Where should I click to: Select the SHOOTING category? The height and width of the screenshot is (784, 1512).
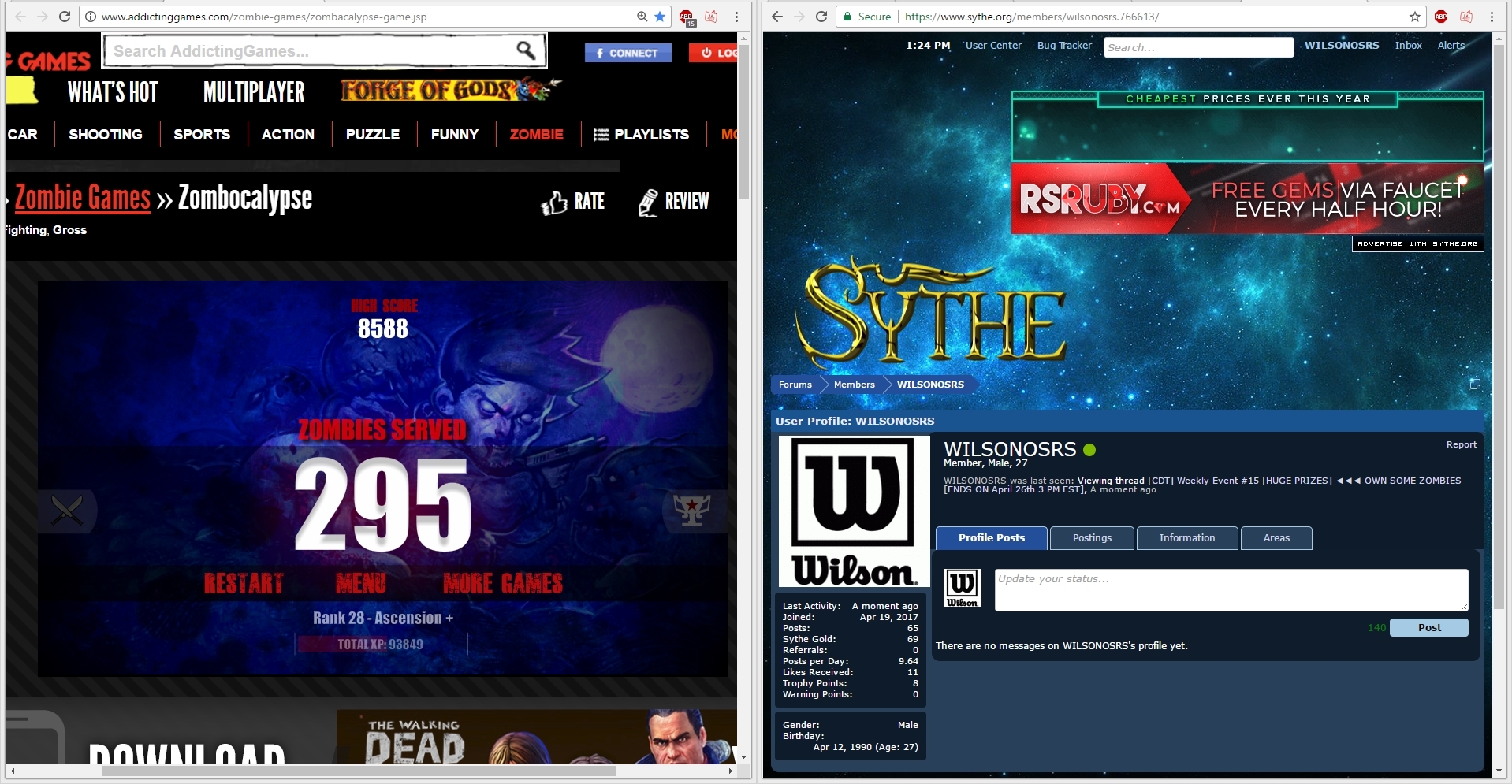[106, 135]
